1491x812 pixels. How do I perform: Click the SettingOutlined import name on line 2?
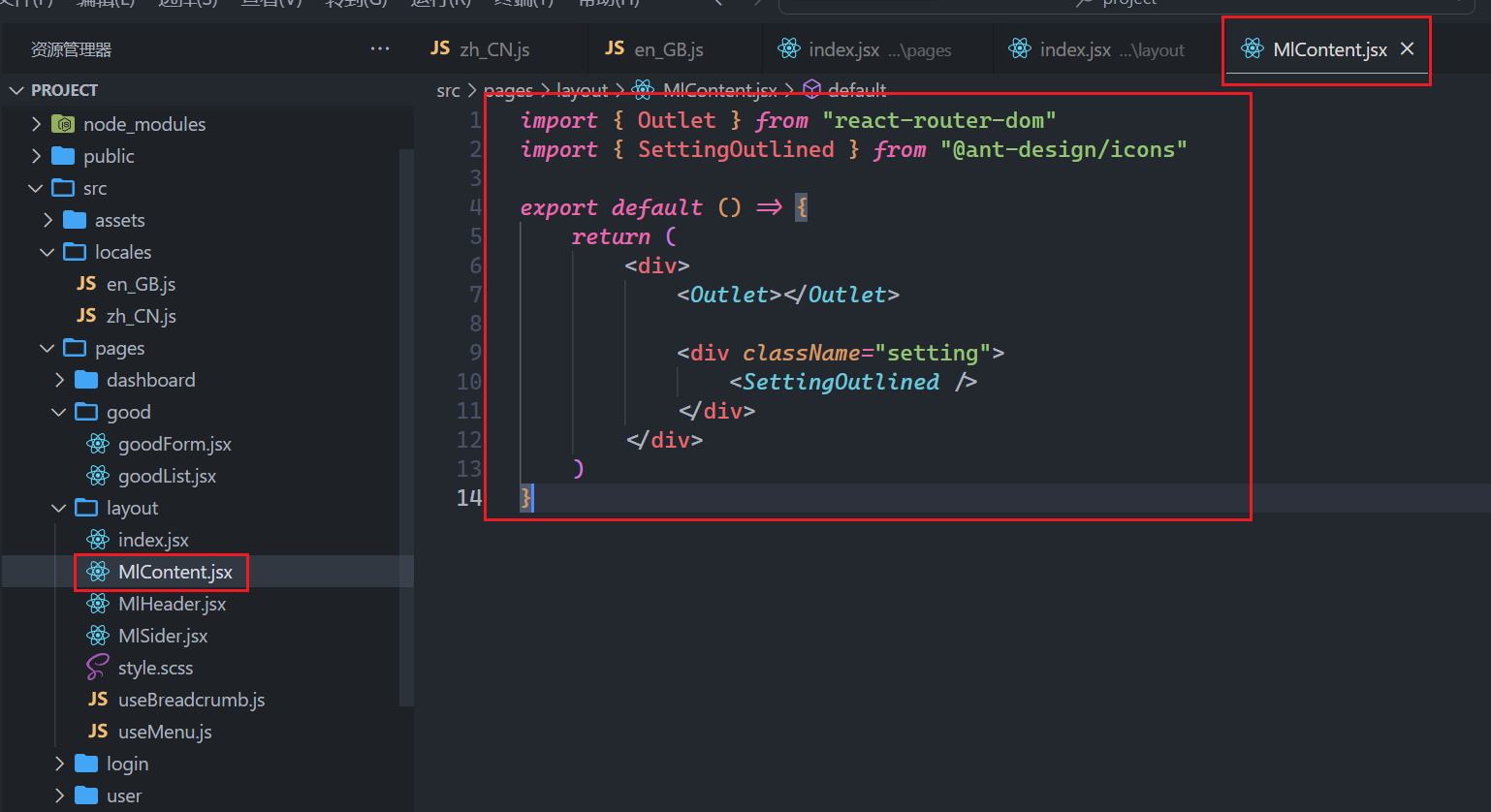[x=736, y=149]
